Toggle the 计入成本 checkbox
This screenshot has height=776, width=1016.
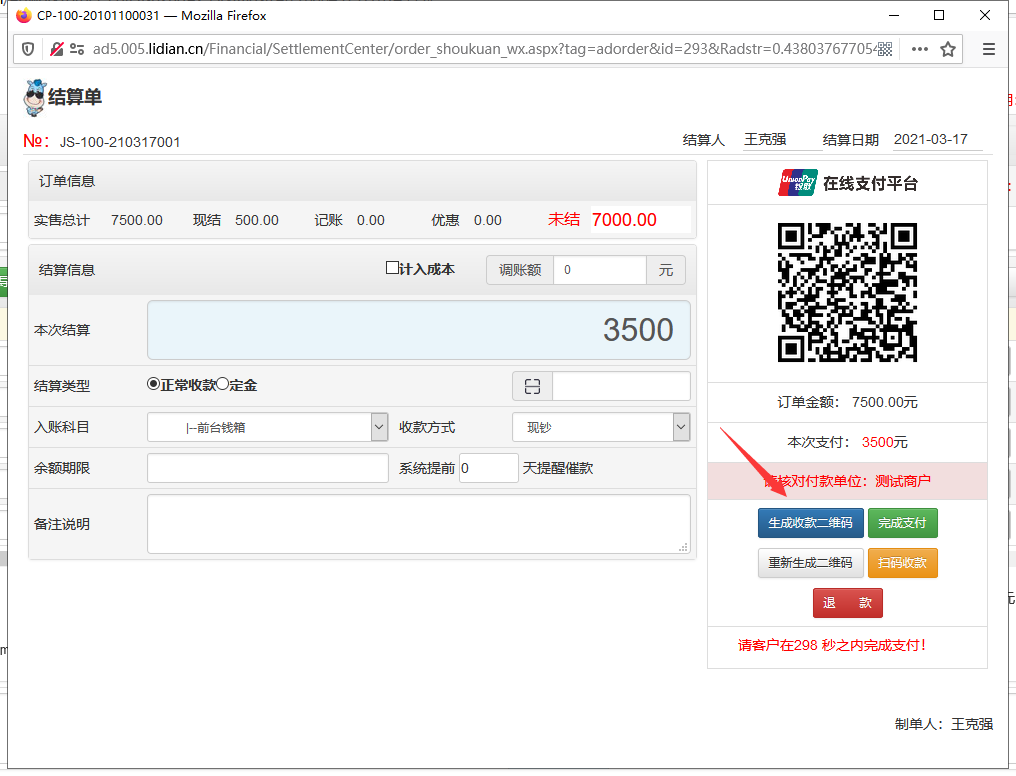point(392,268)
